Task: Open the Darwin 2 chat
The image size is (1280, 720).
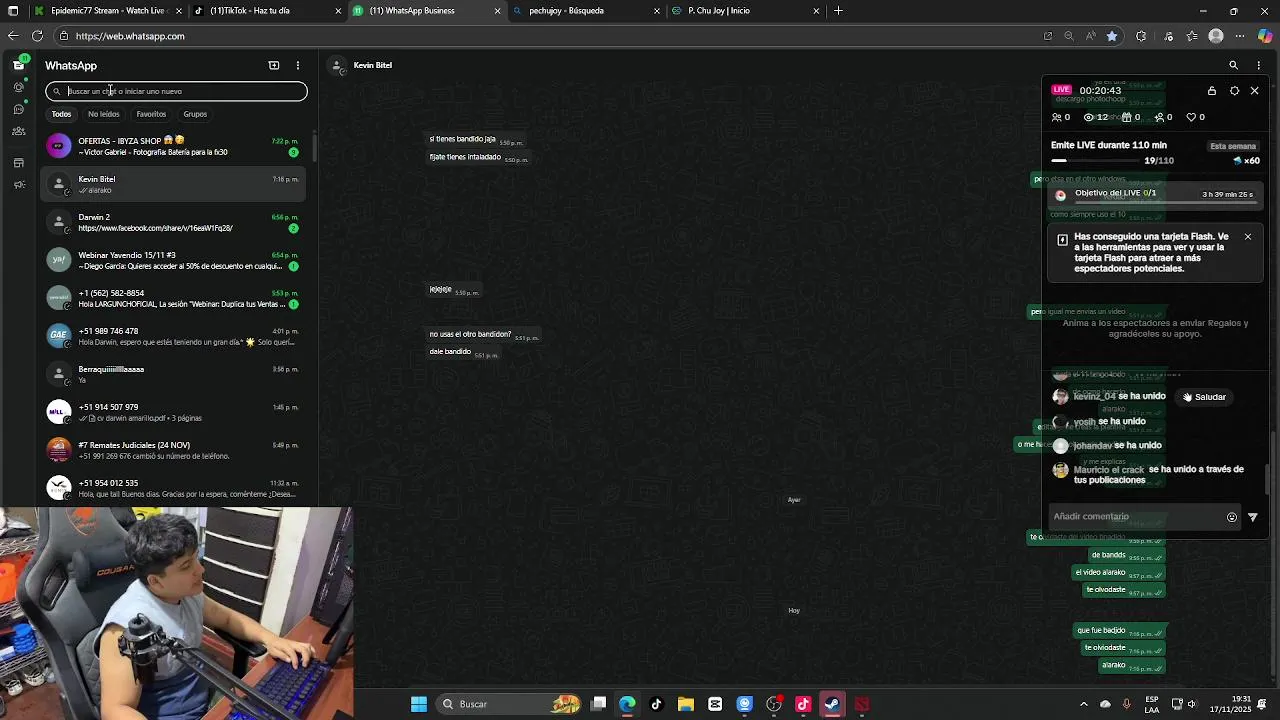Action: pos(173,222)
